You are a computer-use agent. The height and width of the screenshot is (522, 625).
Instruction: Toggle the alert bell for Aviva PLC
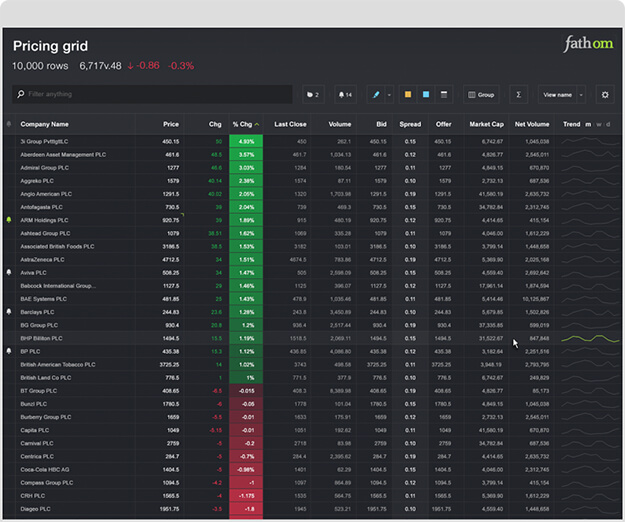pyautogui.click(x=10, y=272)
